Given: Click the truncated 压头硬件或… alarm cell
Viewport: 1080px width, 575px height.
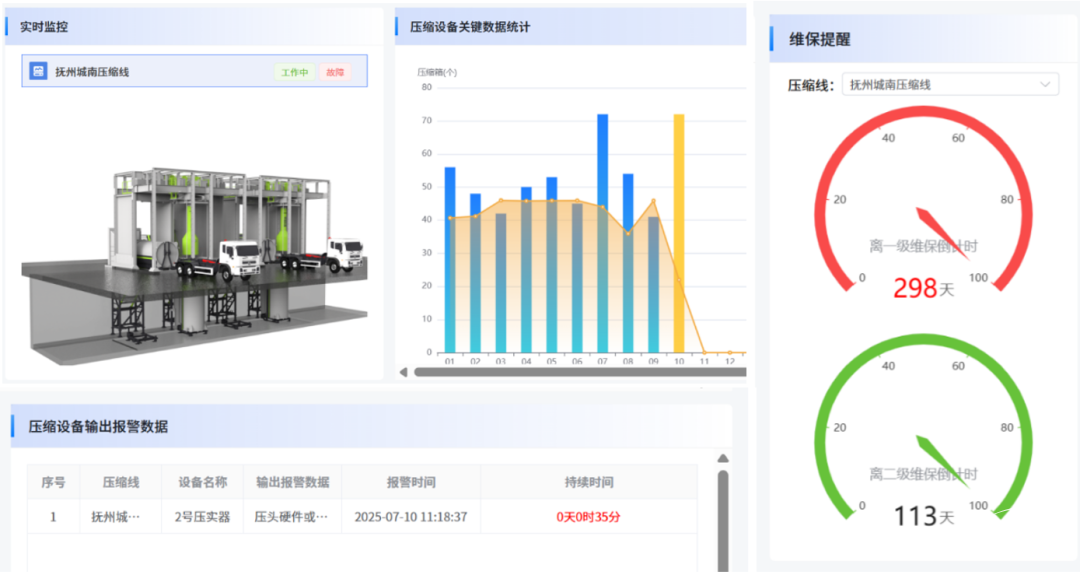Looking at the screenshot, I should 291,518.
